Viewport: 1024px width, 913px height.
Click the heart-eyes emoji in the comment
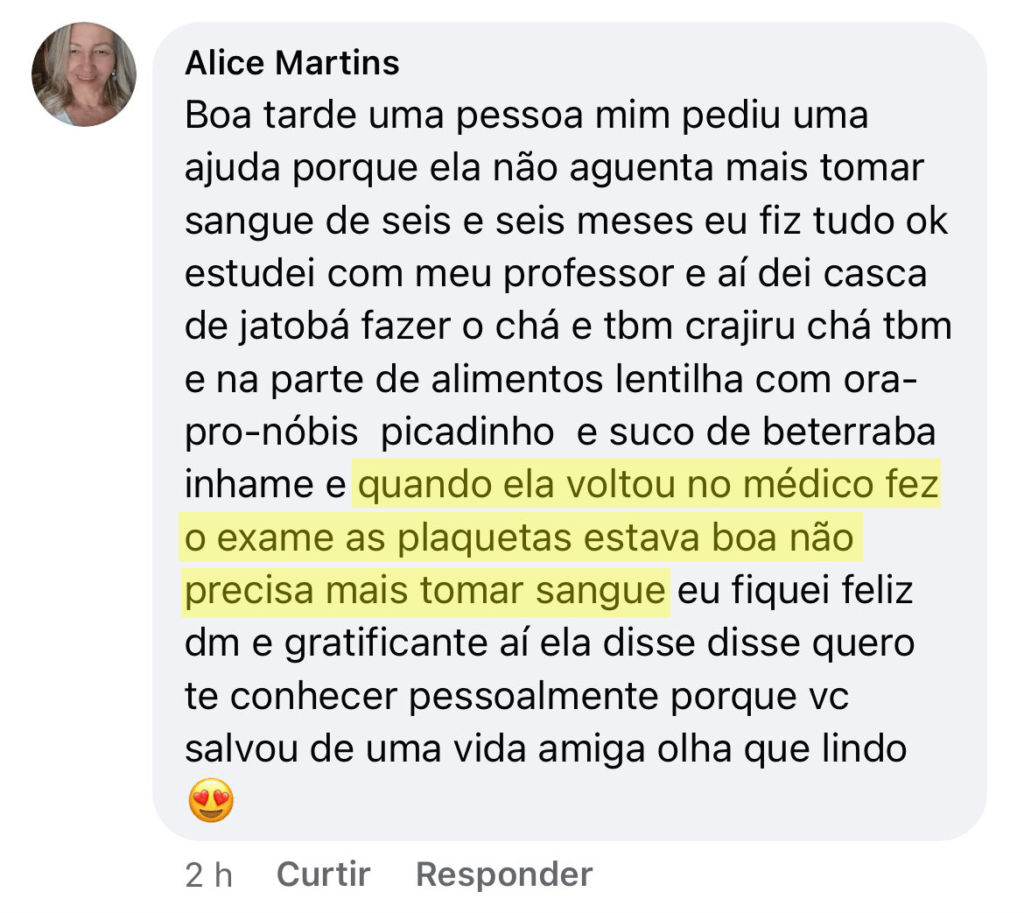coord(211,800)
